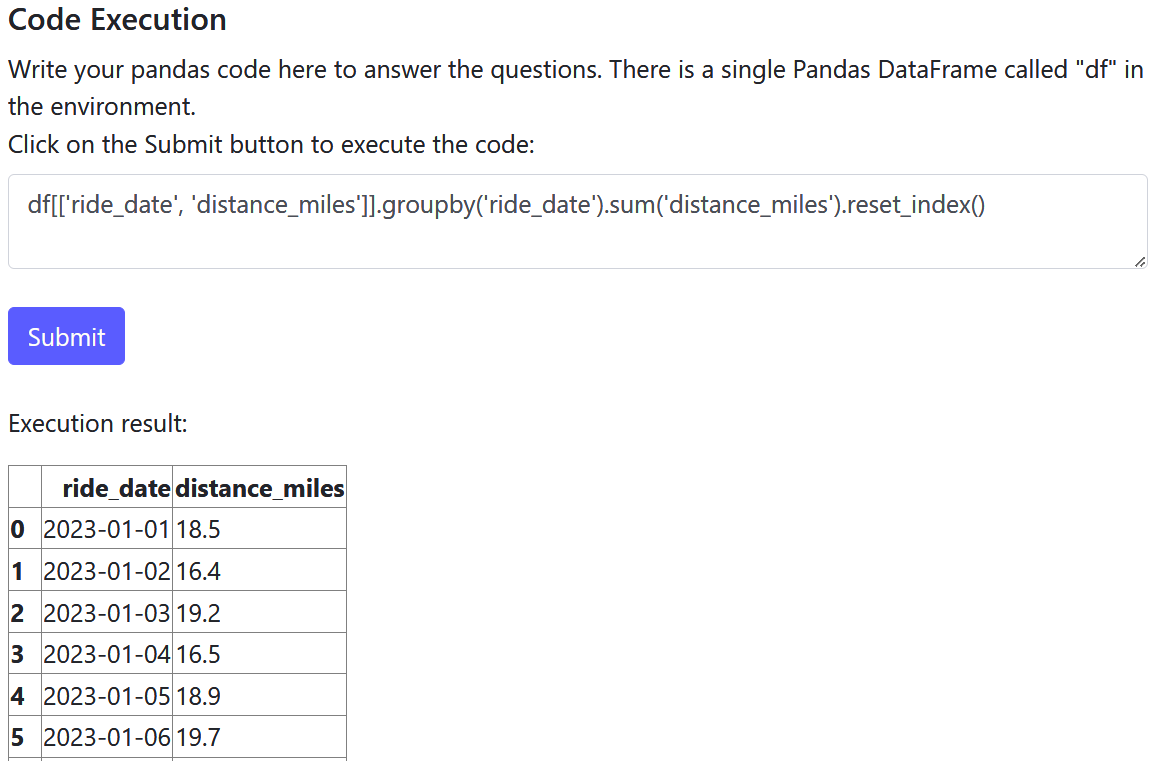Click the pandas code input textarea
1154x761 pixels.
[577, 222]
